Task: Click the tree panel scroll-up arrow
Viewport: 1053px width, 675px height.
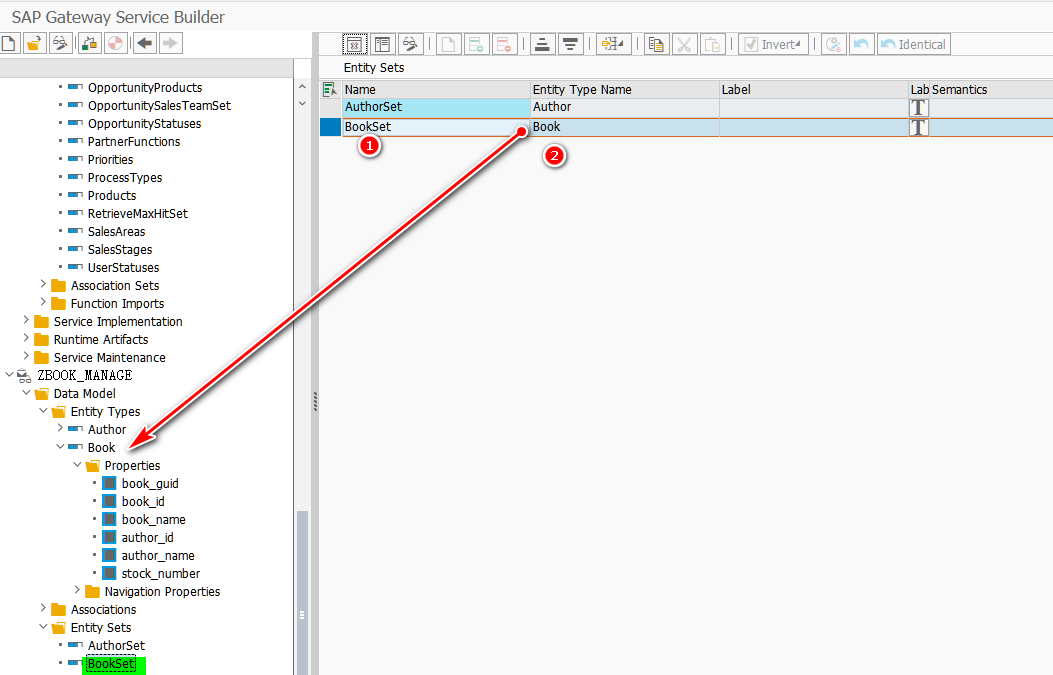Action: pyautogui.click(x=302, y=87)
